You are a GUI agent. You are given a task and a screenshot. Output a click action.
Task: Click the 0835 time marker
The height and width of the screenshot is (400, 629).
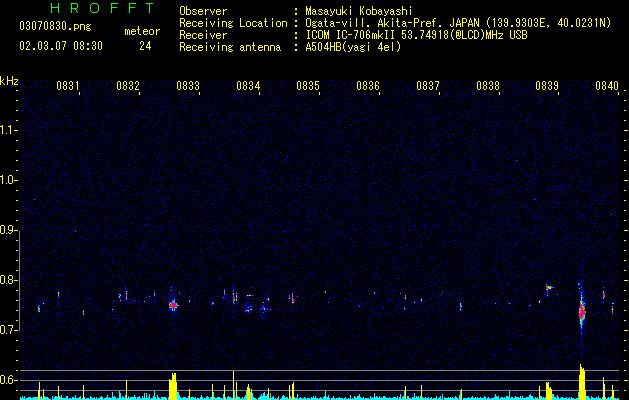pos(308,86)
